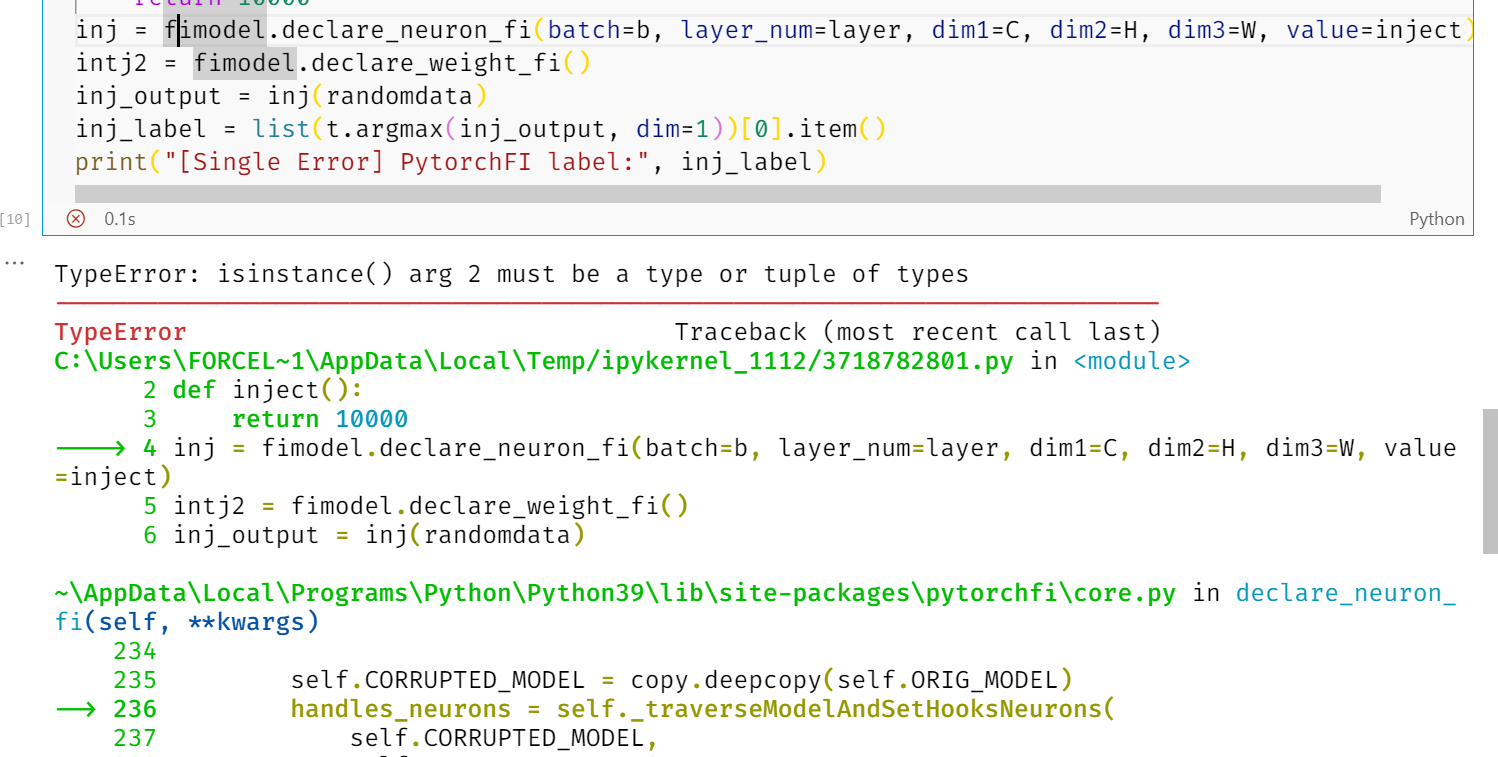Open the 3718782801.py traceback file link
The height and width of the screenshot is (757, 1498).
click(530, 361)
